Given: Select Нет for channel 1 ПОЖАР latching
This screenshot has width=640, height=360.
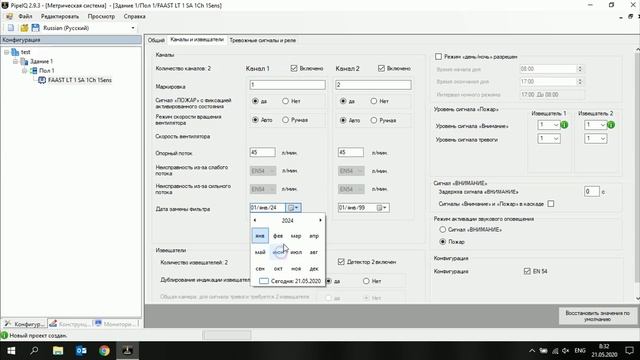Looking at the screenshot, I should (285, 101).
